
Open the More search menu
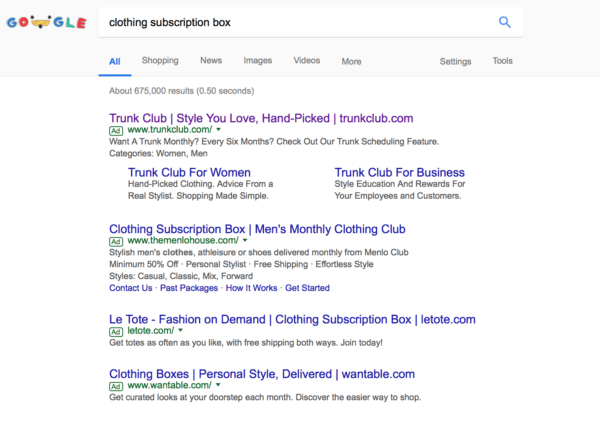click(351, 62)
